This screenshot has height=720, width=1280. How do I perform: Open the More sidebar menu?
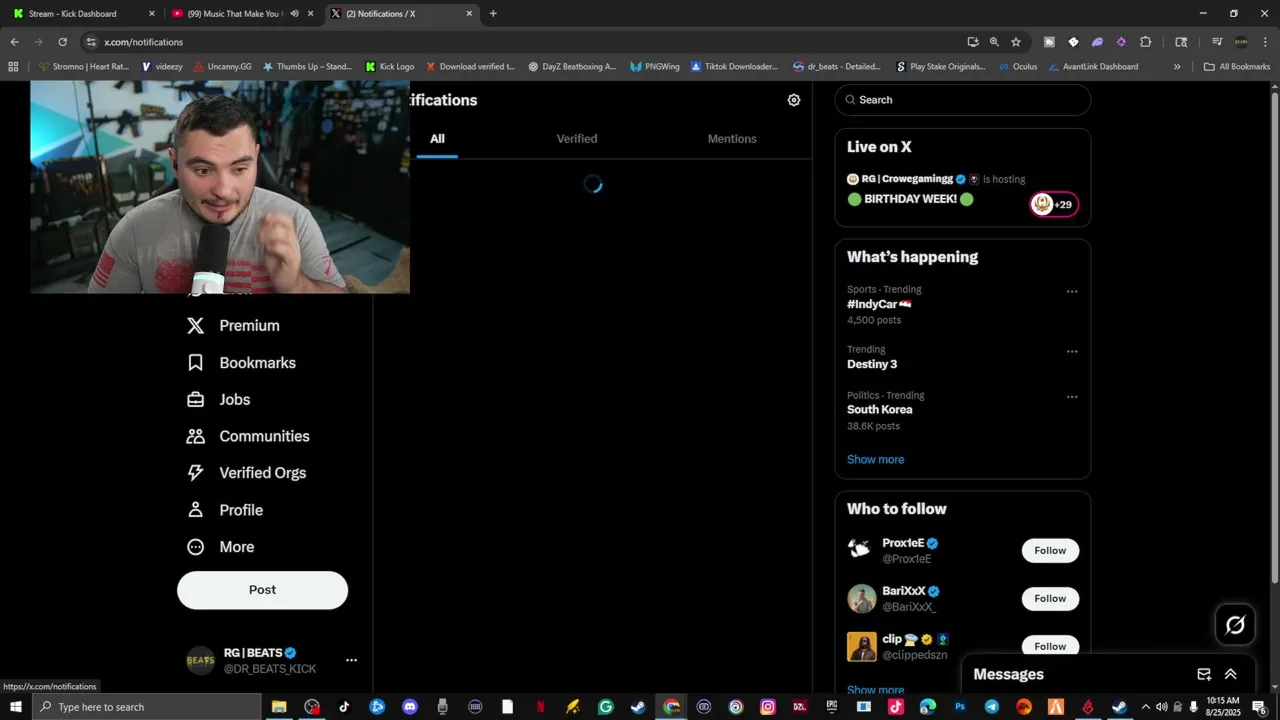221,547
